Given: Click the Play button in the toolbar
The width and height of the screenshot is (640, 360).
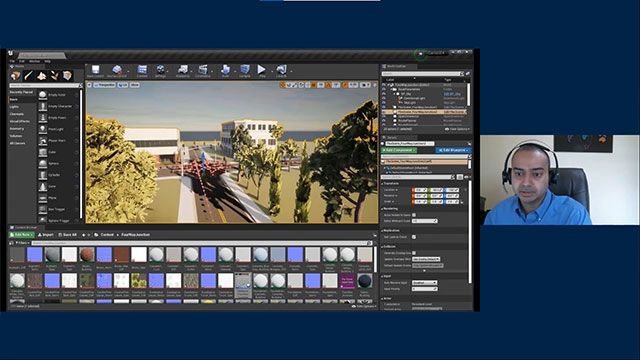Looking at the screenshot, I should [262, 69].
